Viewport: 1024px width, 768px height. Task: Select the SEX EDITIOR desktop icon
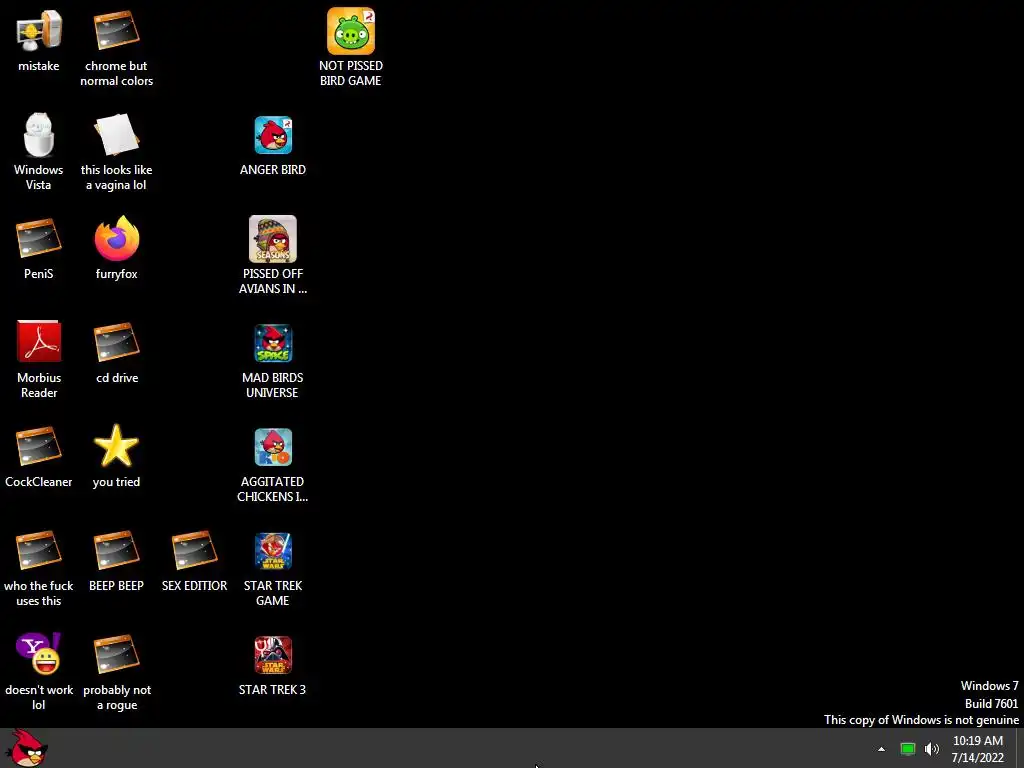194,551
